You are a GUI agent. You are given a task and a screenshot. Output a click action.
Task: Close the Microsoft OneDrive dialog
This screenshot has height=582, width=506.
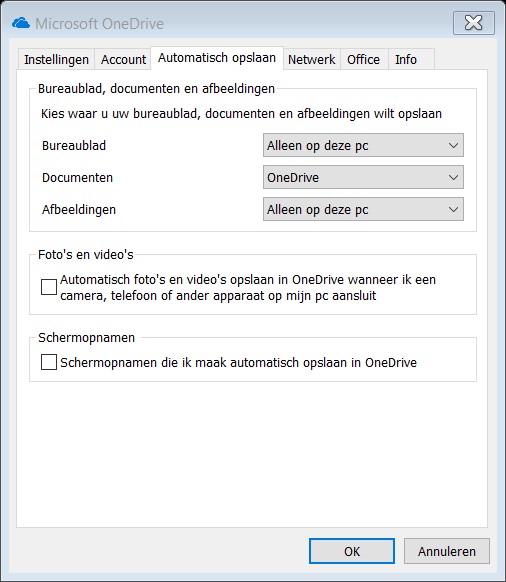point(474,23)
